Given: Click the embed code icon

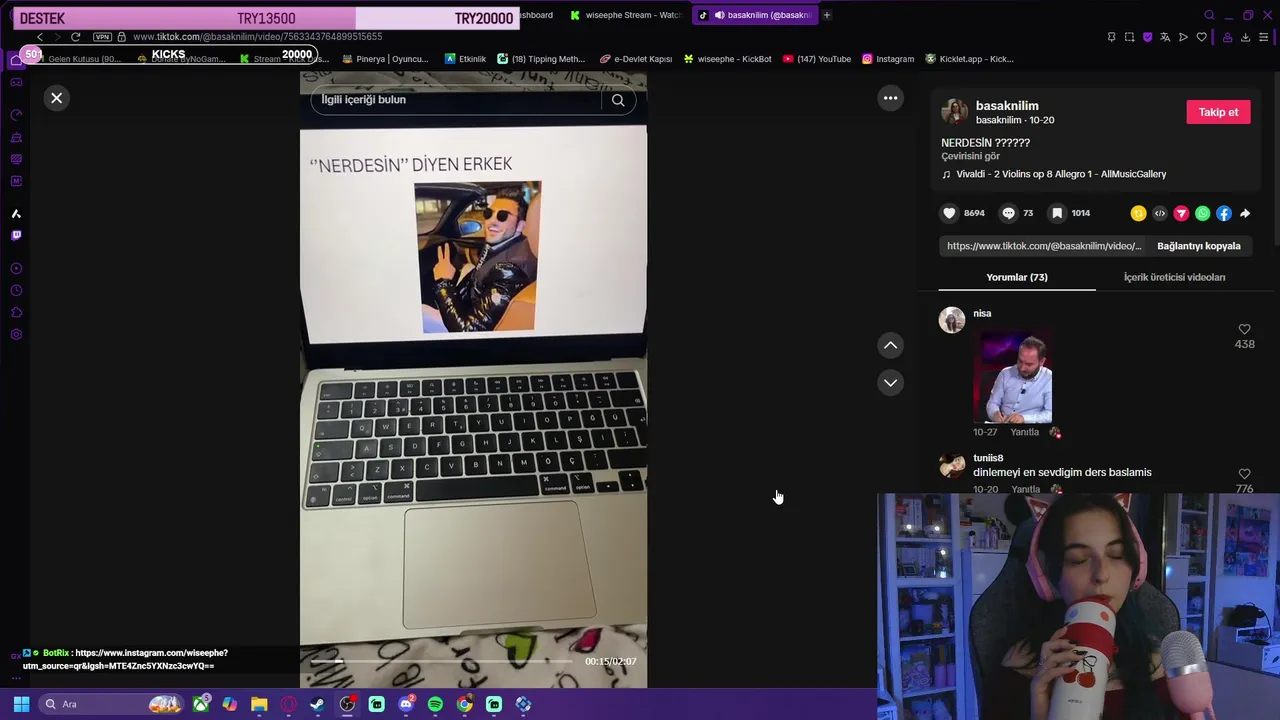Looking at the screenshot, I should [x=1160, y=213].
